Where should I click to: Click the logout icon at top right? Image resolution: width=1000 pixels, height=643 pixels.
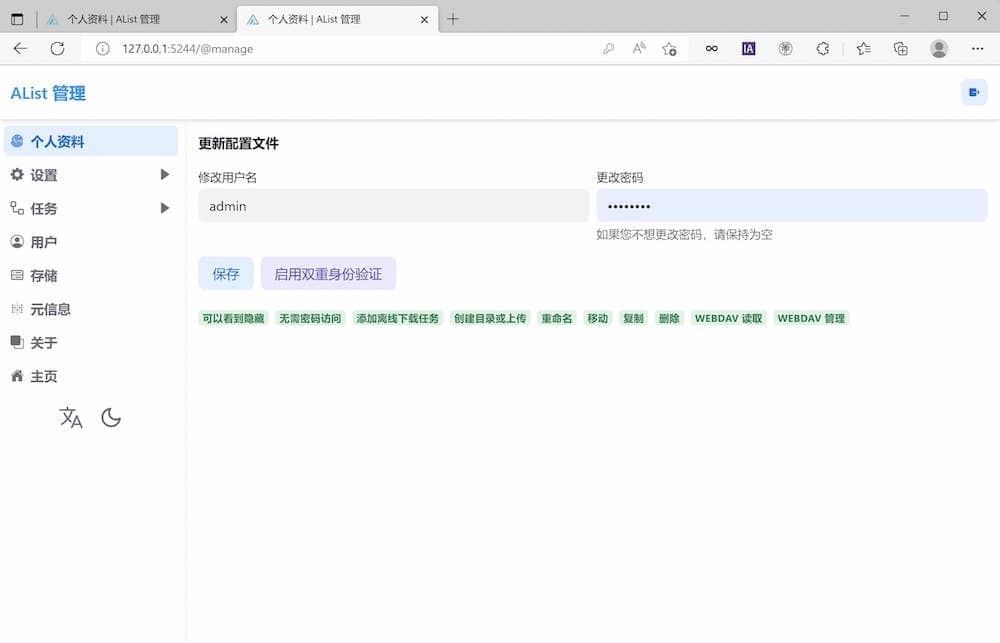(x=973, y=93)
